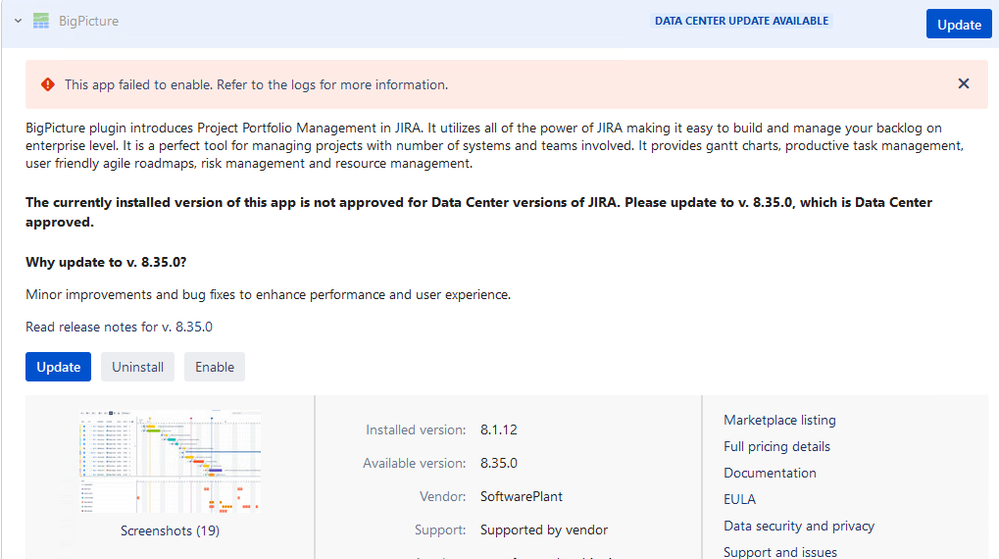
Task: Click the Supported by vendor text
Action: pos(544,530)
